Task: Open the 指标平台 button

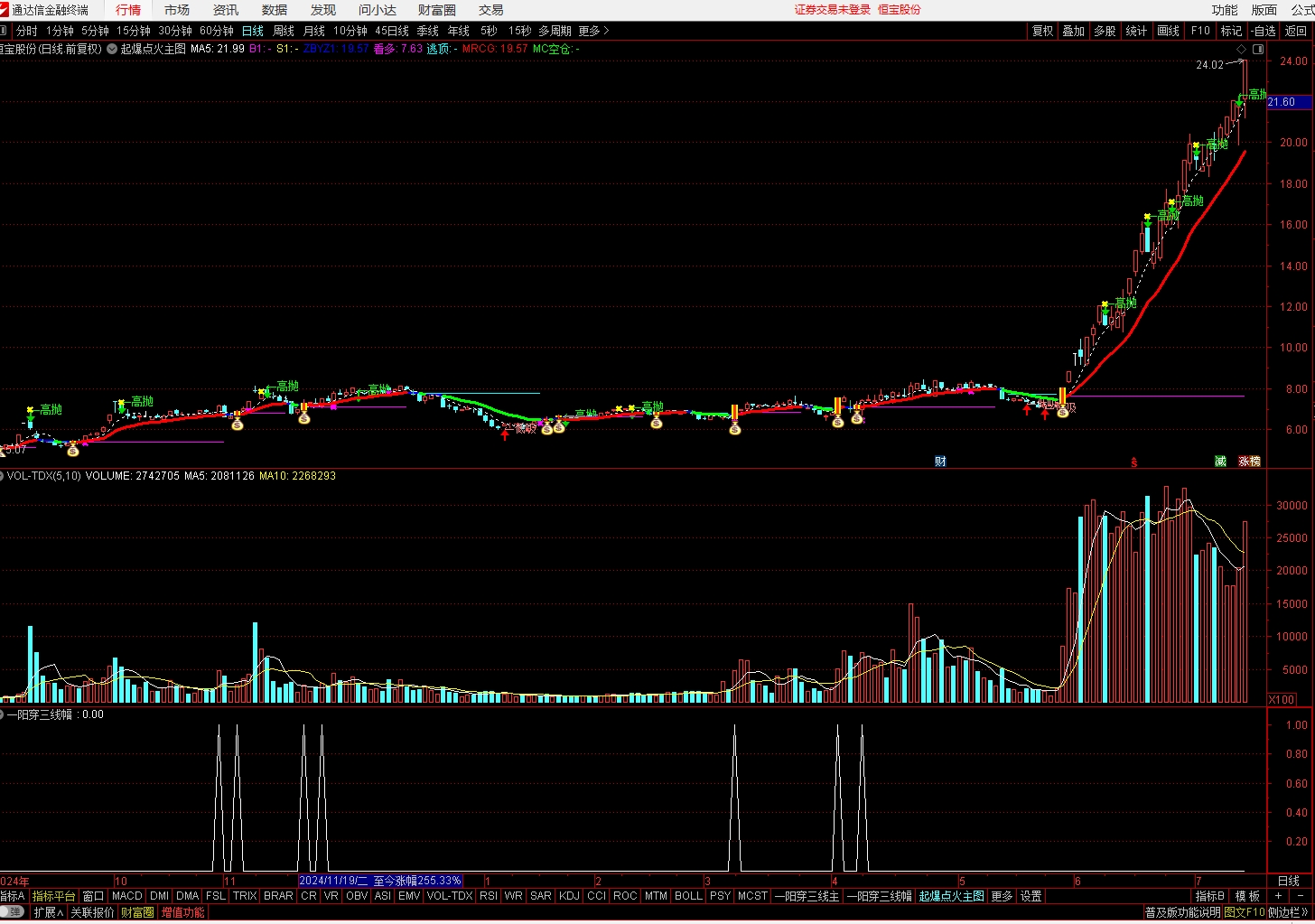Action: click(54, 896)
